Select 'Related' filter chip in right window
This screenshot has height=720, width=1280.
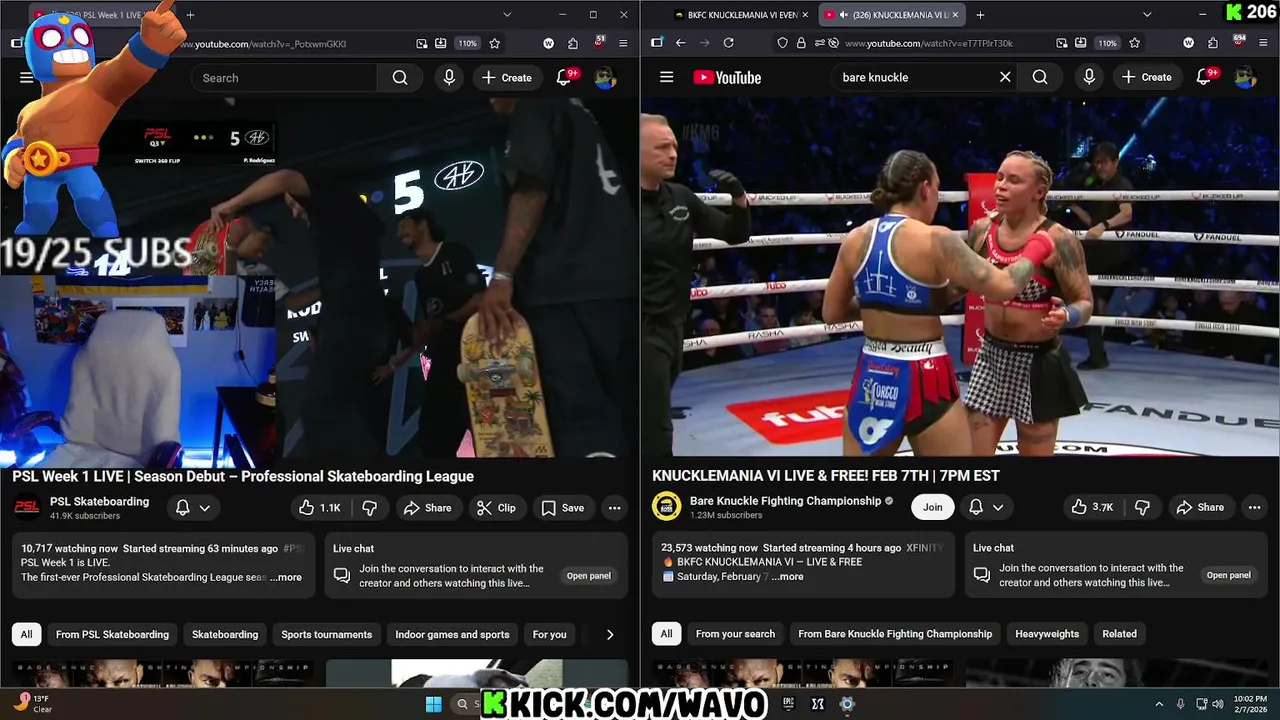(x=1119, y=633)
